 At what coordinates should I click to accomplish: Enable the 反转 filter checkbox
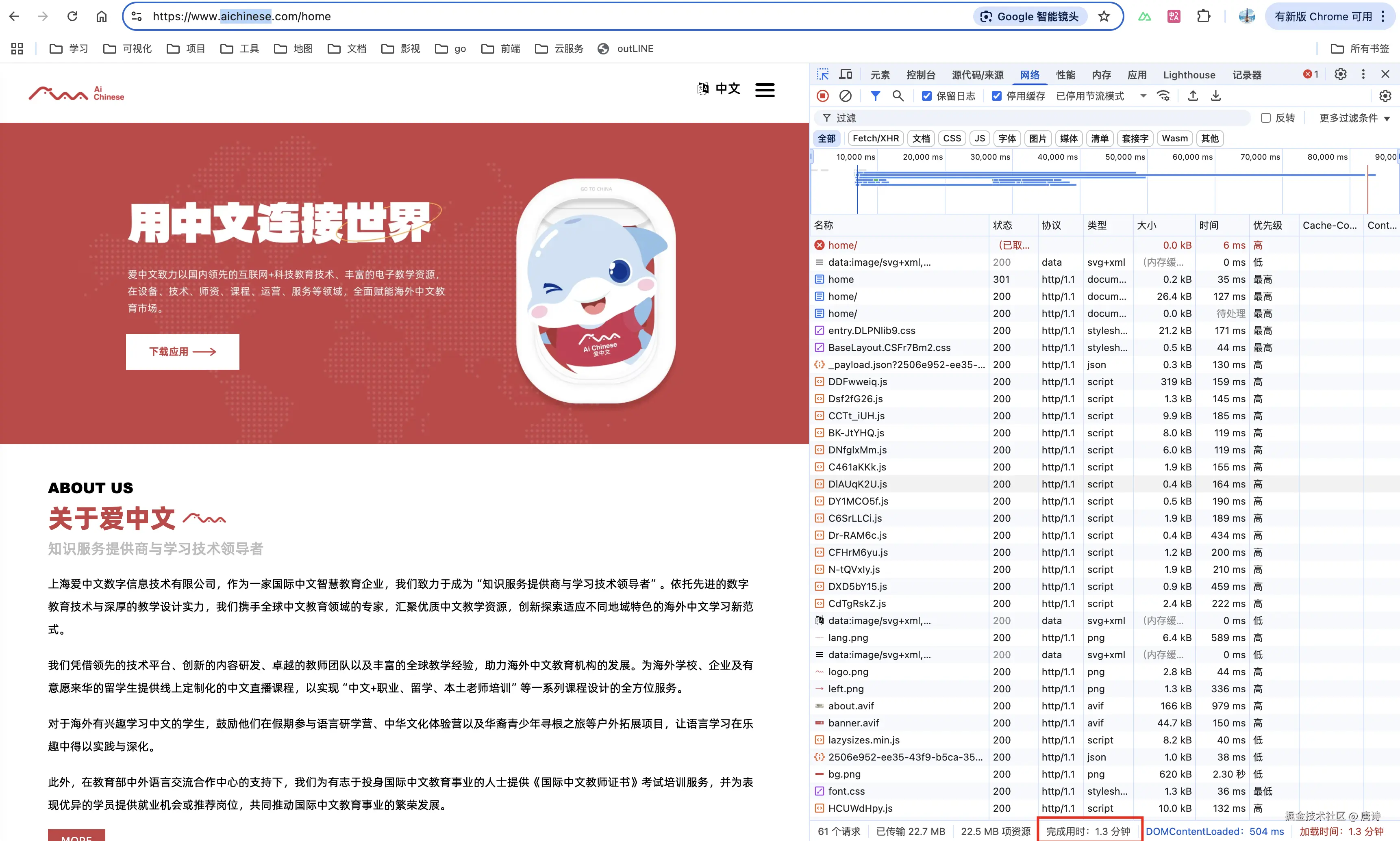pos(1265,118)
